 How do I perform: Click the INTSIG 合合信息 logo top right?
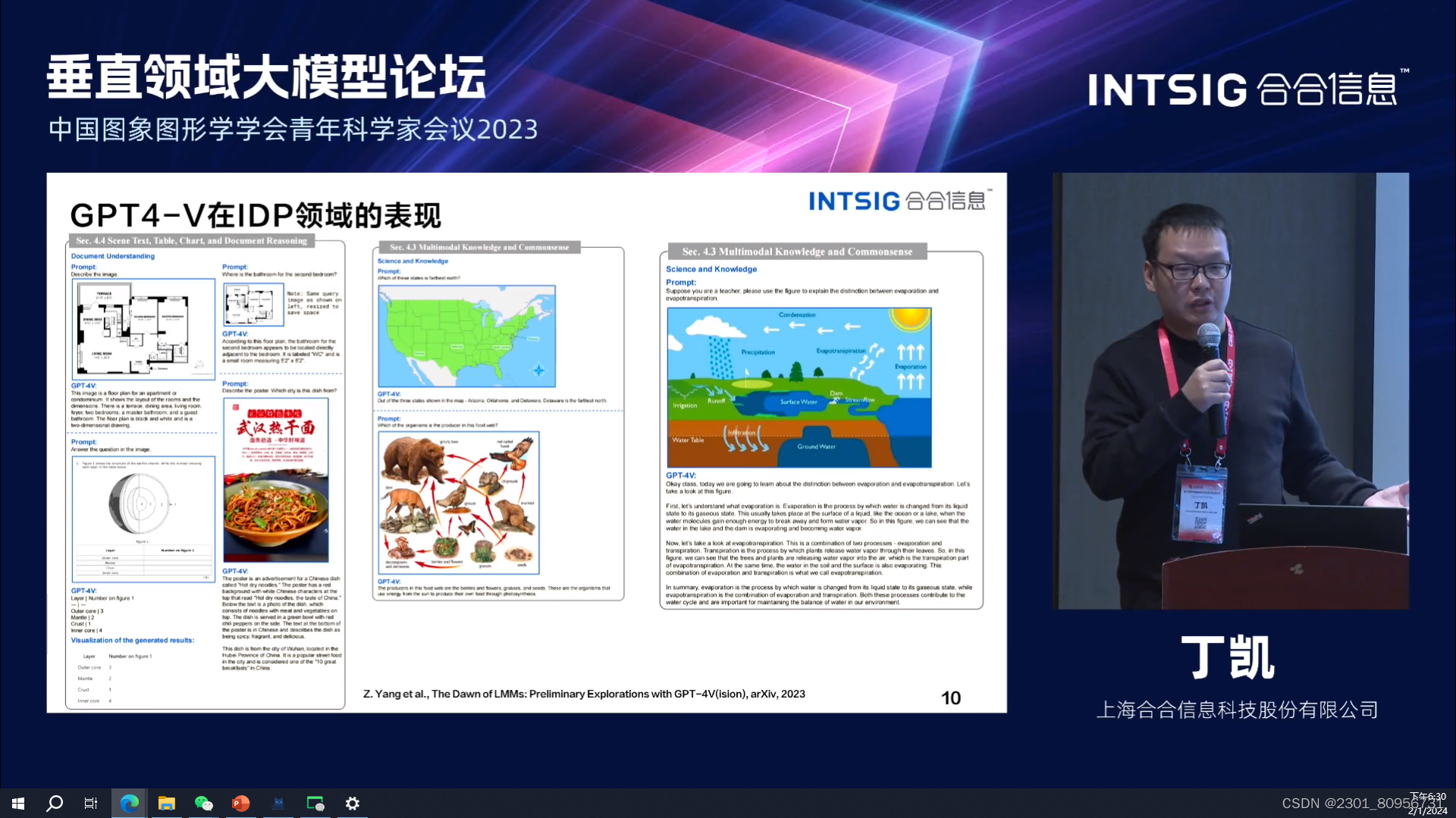[1249, 88]
